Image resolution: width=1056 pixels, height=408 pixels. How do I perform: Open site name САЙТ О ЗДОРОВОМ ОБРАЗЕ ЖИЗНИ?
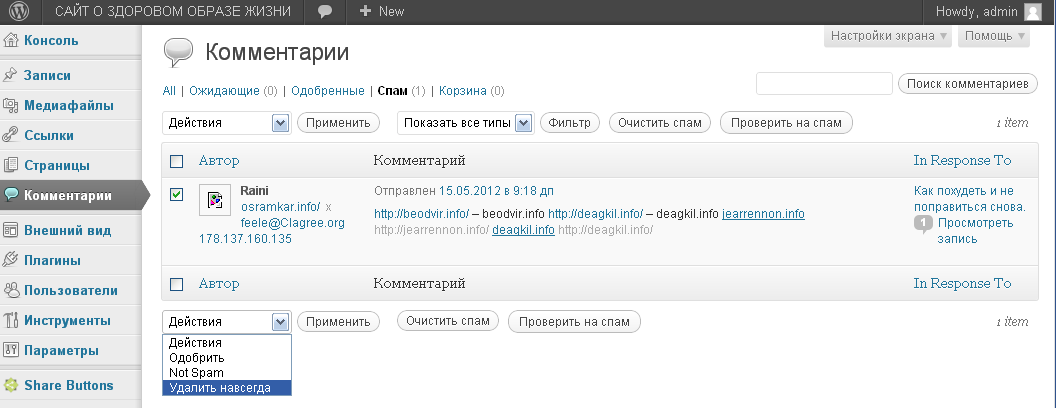click(x=173, y=11)
